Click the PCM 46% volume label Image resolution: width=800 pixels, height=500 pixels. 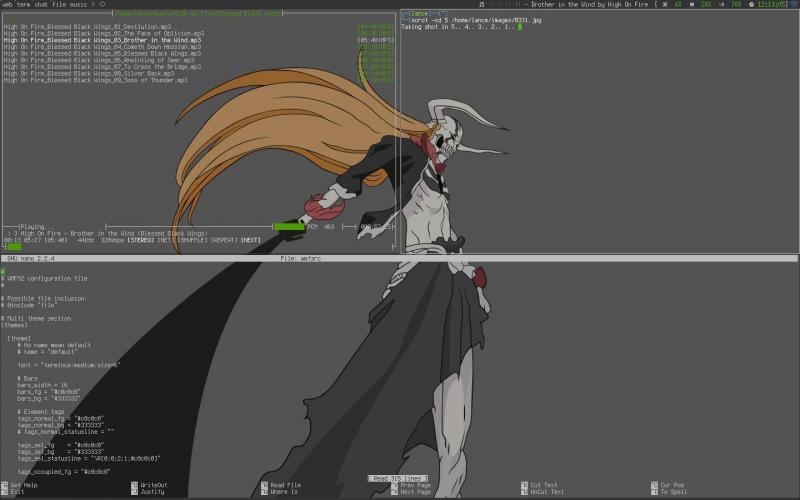(x=321, y=227)
